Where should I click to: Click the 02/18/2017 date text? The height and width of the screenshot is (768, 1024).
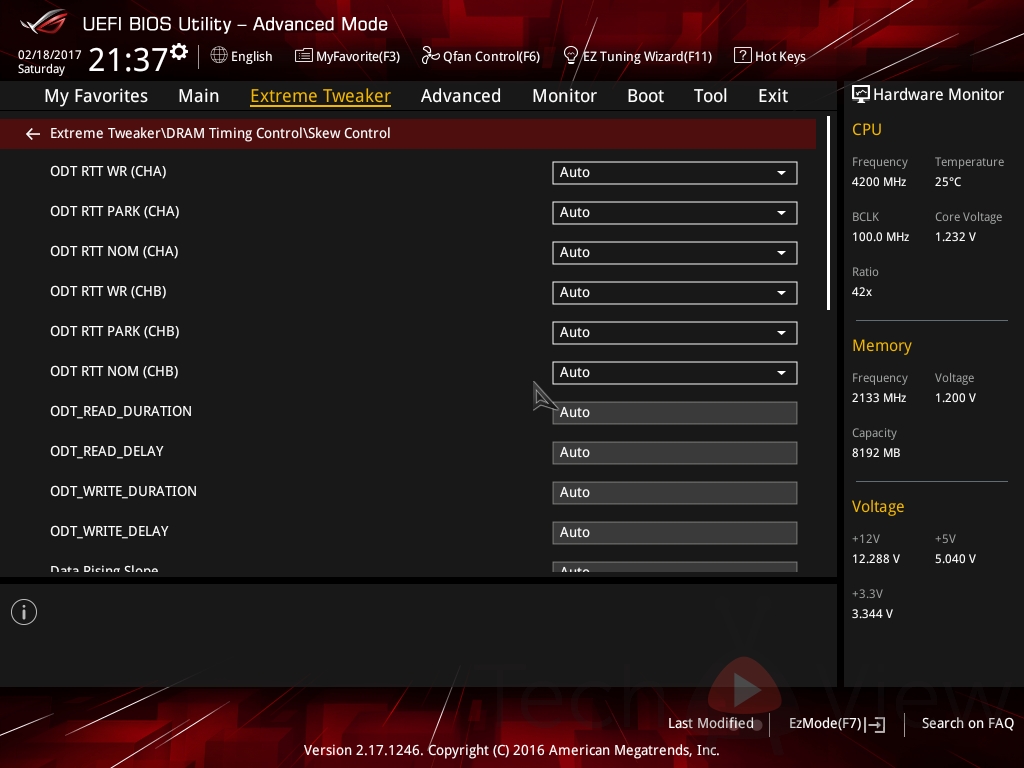click(x=49, y=55)
